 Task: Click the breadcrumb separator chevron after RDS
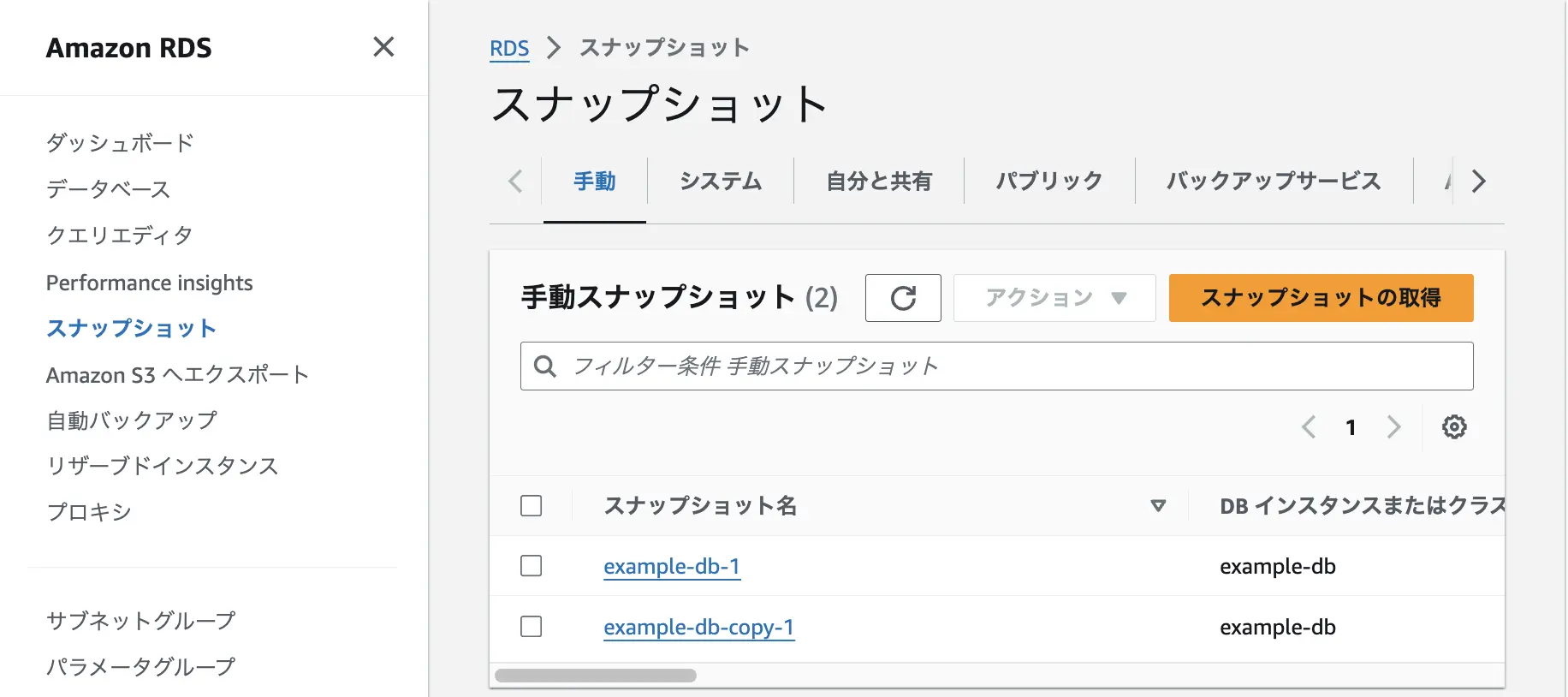coord(554,48)
